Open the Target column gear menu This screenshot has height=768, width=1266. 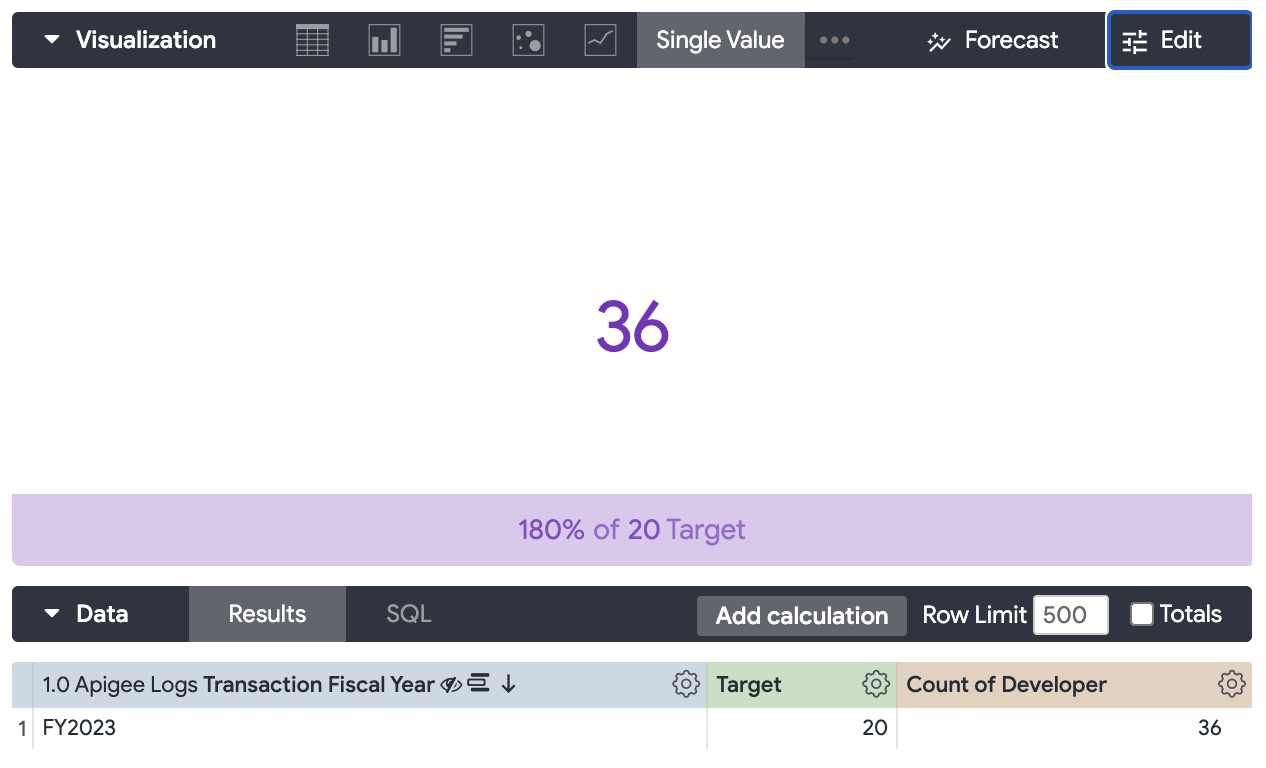(875, 684)
